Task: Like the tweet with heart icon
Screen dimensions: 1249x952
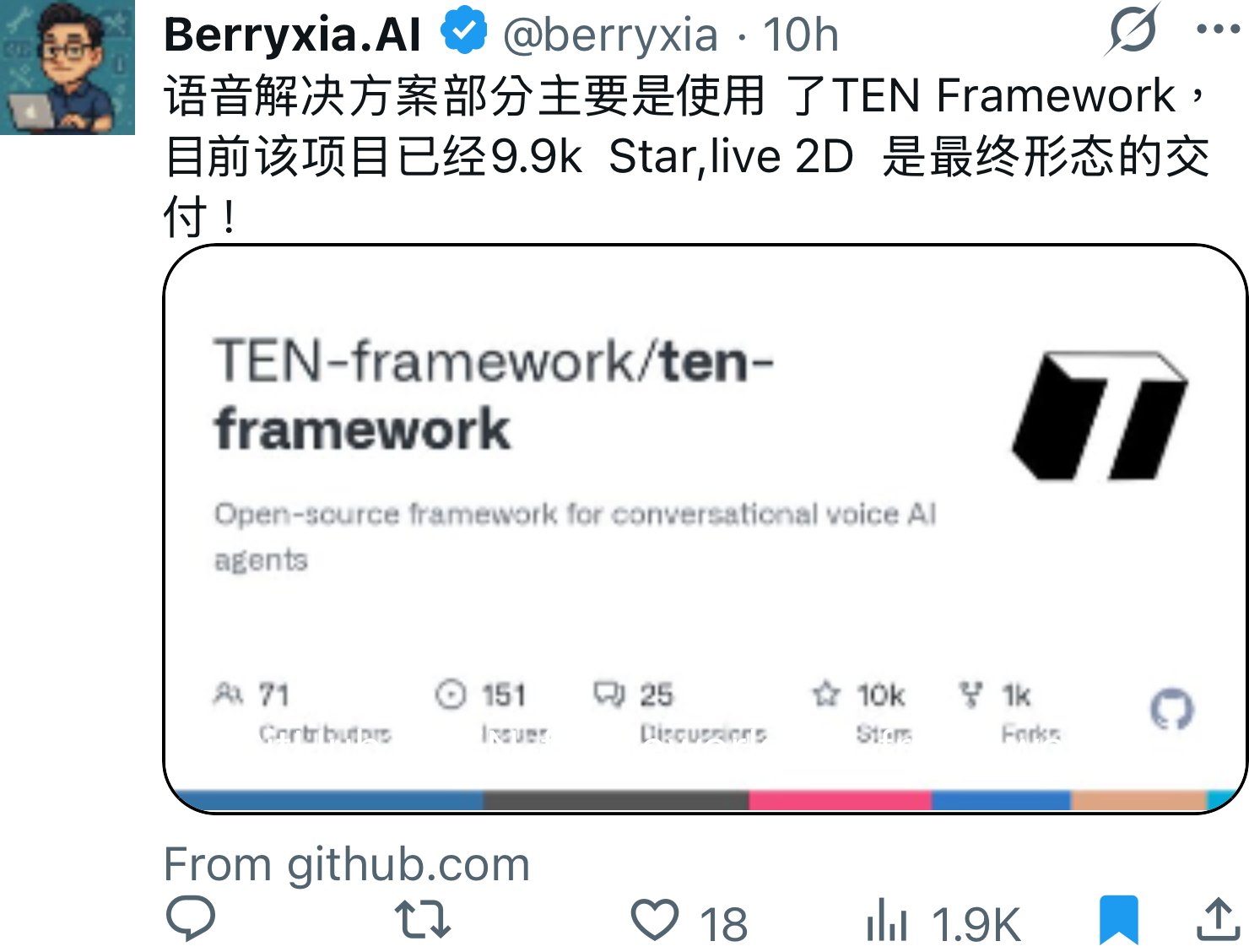Action: tap(655, 920)
